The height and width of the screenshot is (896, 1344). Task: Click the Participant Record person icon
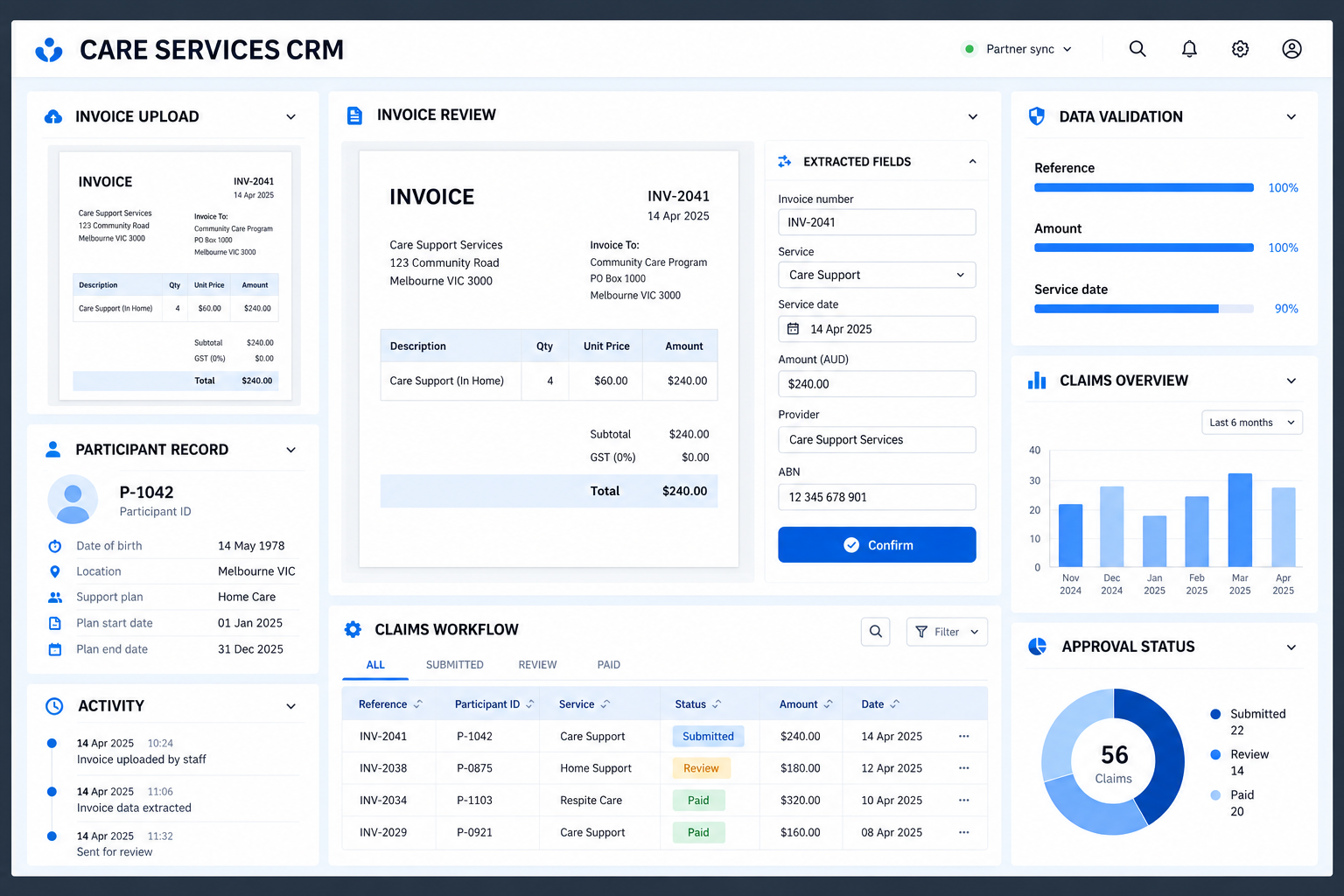coord(53,449)
